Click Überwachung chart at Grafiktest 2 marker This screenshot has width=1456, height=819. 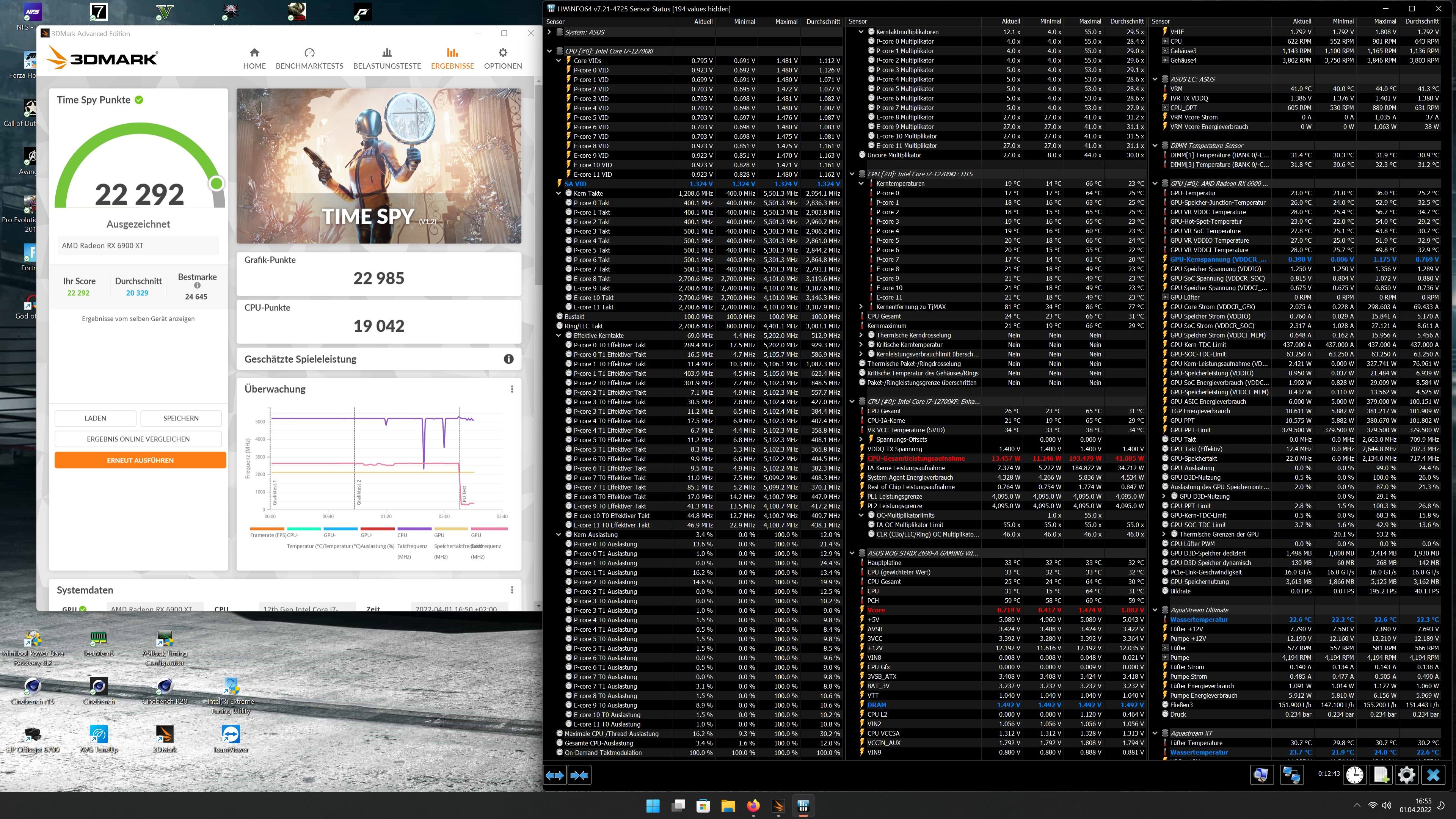(x=355, y=458)
